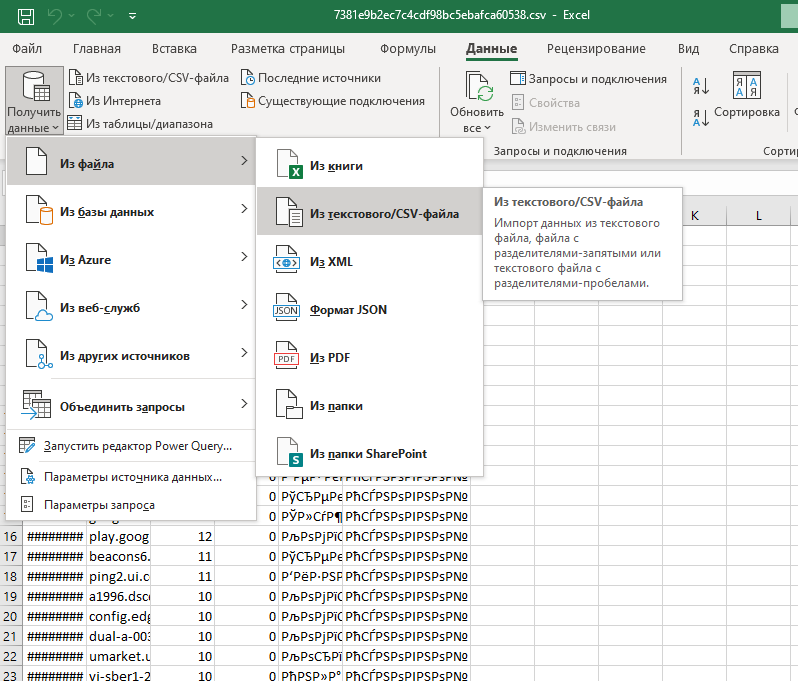
Task: Expand 'Из других источников' submenu arrow
Action: pyautogui.click(x=243, y=353)
